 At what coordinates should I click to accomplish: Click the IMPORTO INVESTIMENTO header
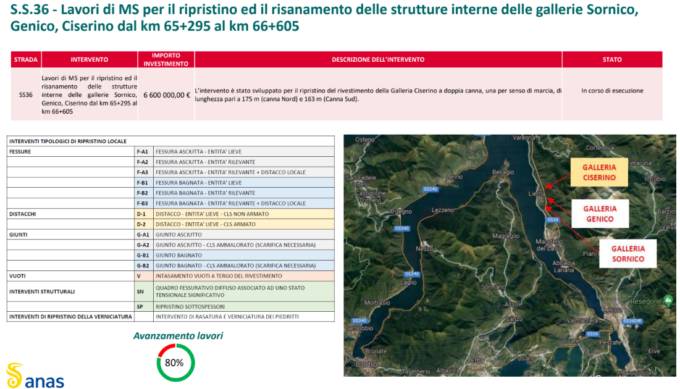[x=166, y=59]
